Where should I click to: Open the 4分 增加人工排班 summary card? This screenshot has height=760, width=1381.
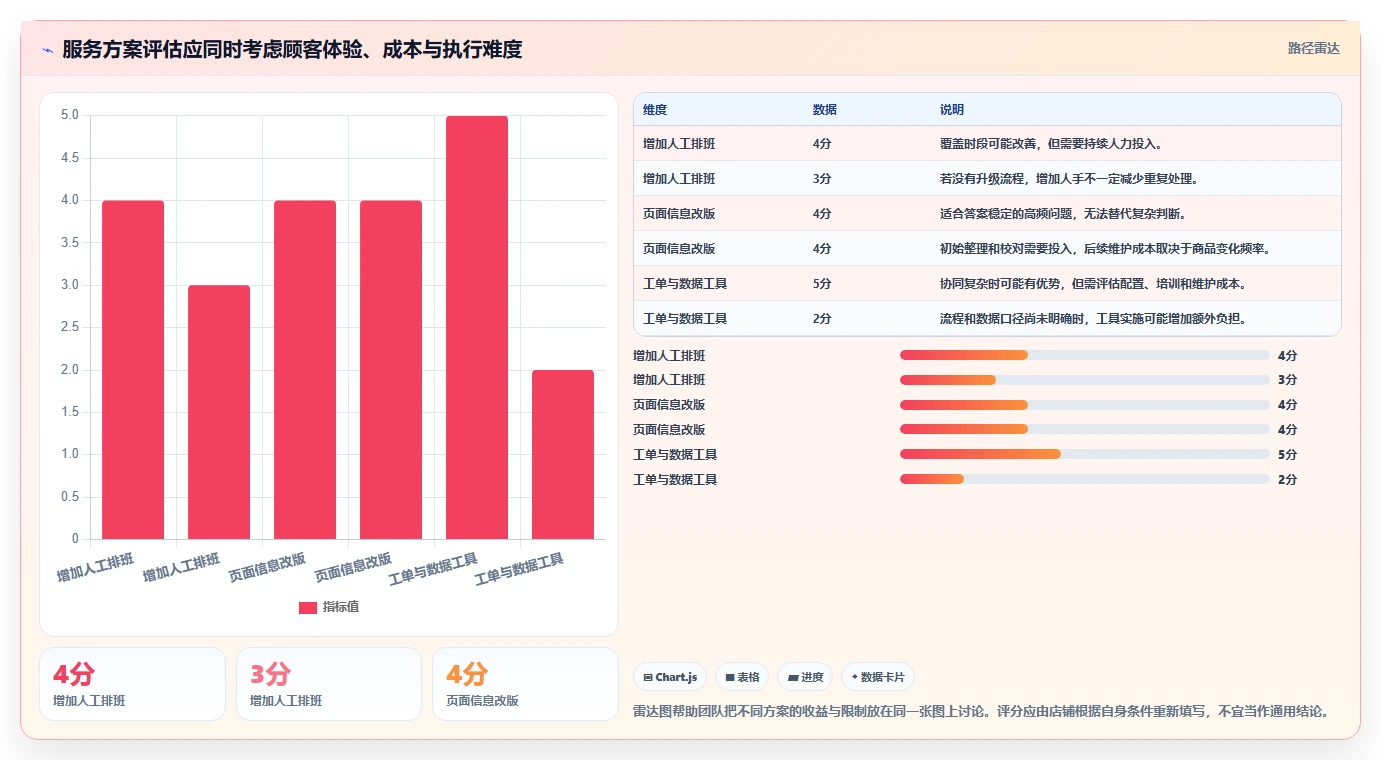click(133, 684)
